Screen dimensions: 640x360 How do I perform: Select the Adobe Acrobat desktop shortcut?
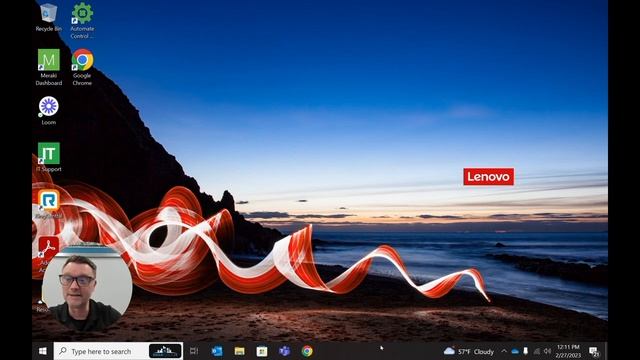(x=49, y=247)
